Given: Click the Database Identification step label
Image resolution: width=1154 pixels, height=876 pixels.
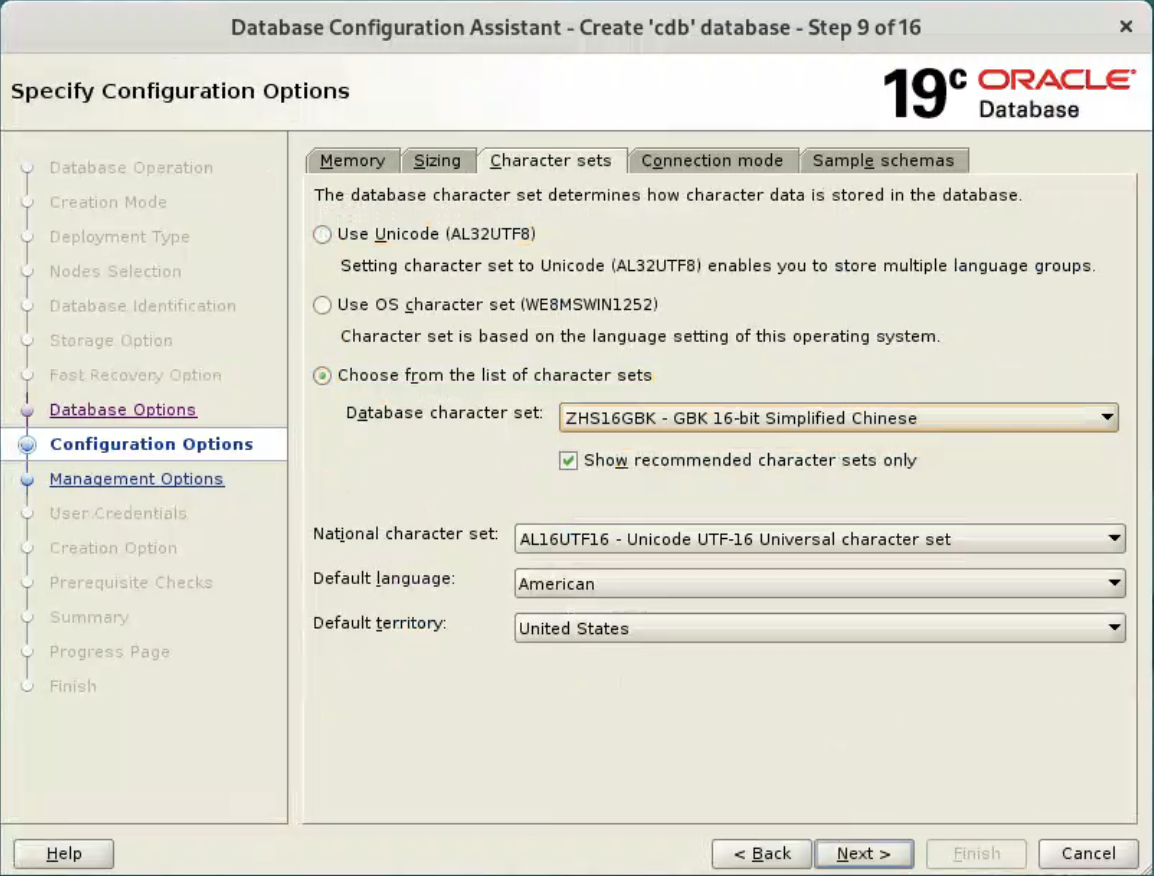Looking at the screenshot, I should [143, 305].
